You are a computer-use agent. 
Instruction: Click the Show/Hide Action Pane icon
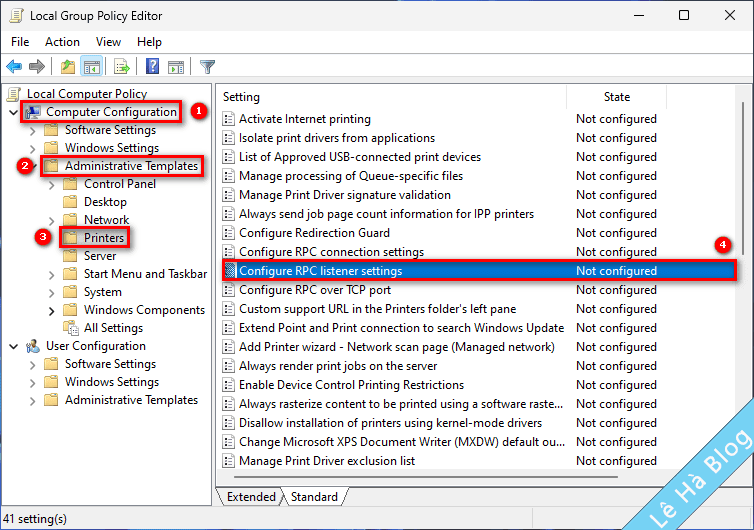point(176,67)
